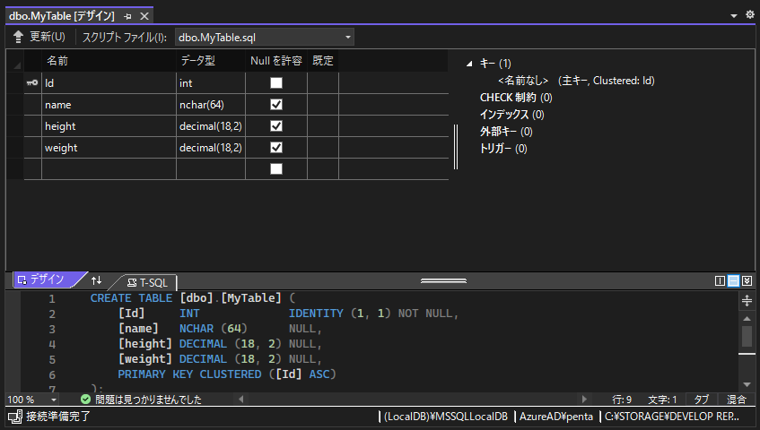This screenshot has width=760, height=430.
Task: Collapse the lower pane with chevron icon
Action: tap(747, 281)
